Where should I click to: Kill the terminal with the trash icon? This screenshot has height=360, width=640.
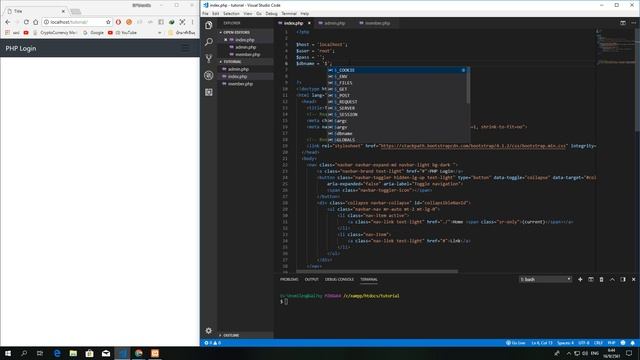click(601, 280)
